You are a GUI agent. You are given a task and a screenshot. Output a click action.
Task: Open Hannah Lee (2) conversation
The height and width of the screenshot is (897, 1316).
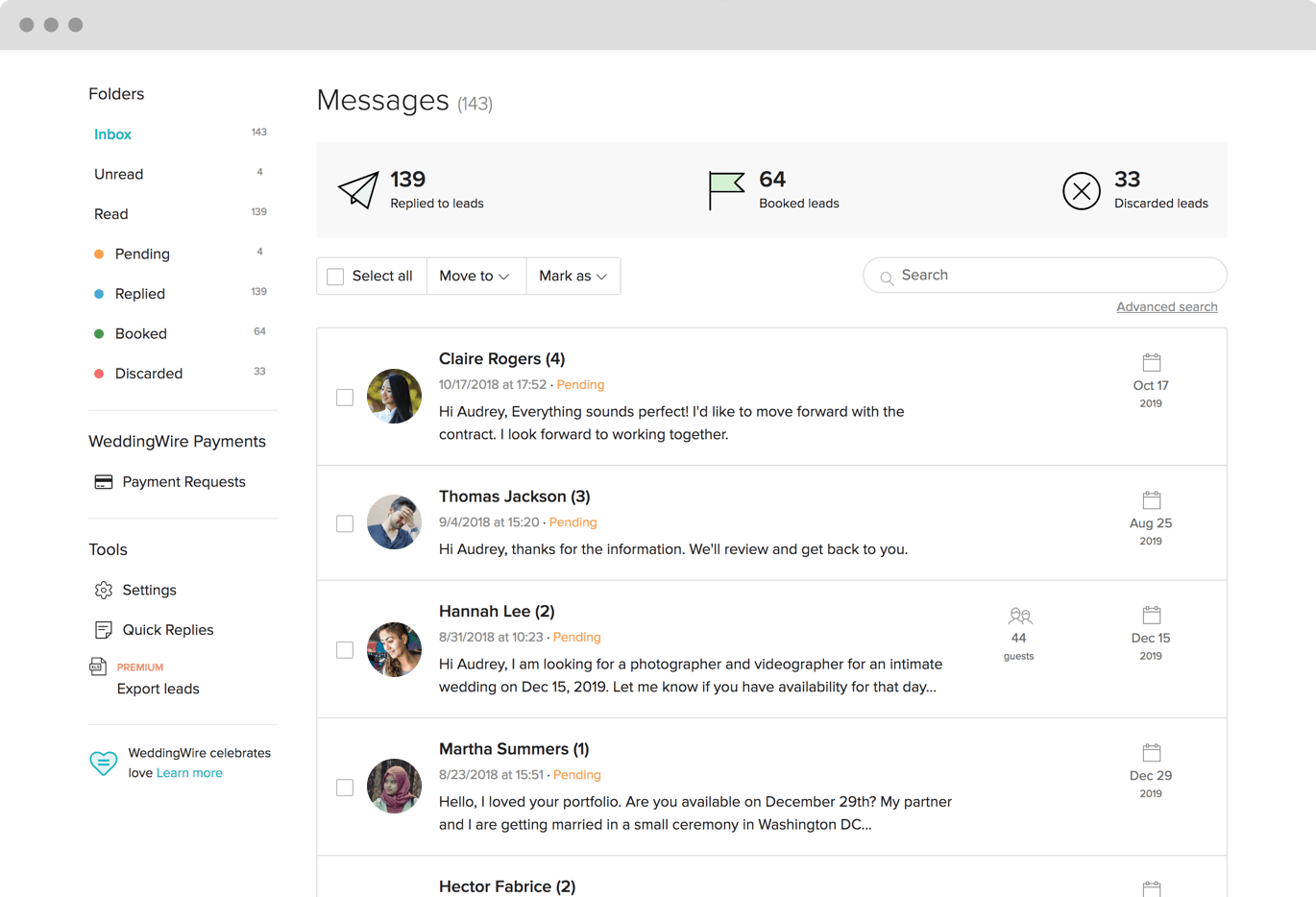pyautogui.click(x=497, y=611)
